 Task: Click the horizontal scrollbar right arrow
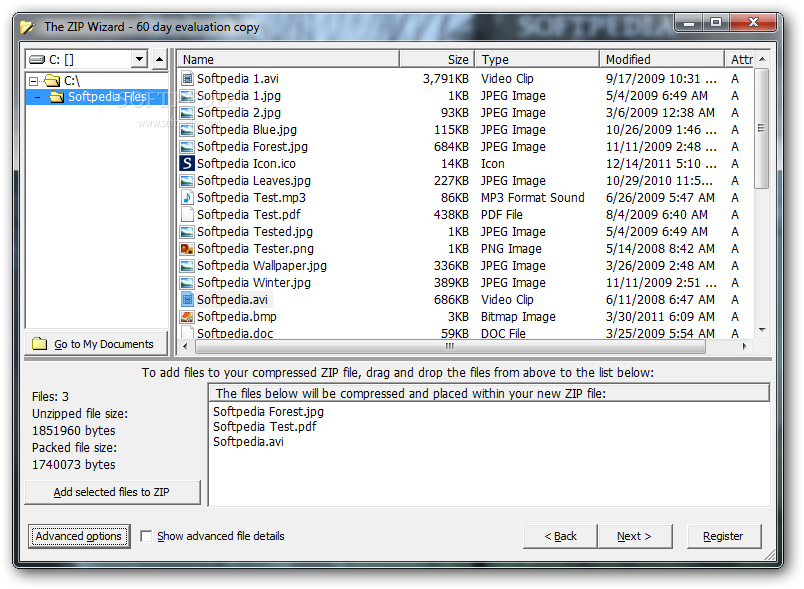coord(745,347)
